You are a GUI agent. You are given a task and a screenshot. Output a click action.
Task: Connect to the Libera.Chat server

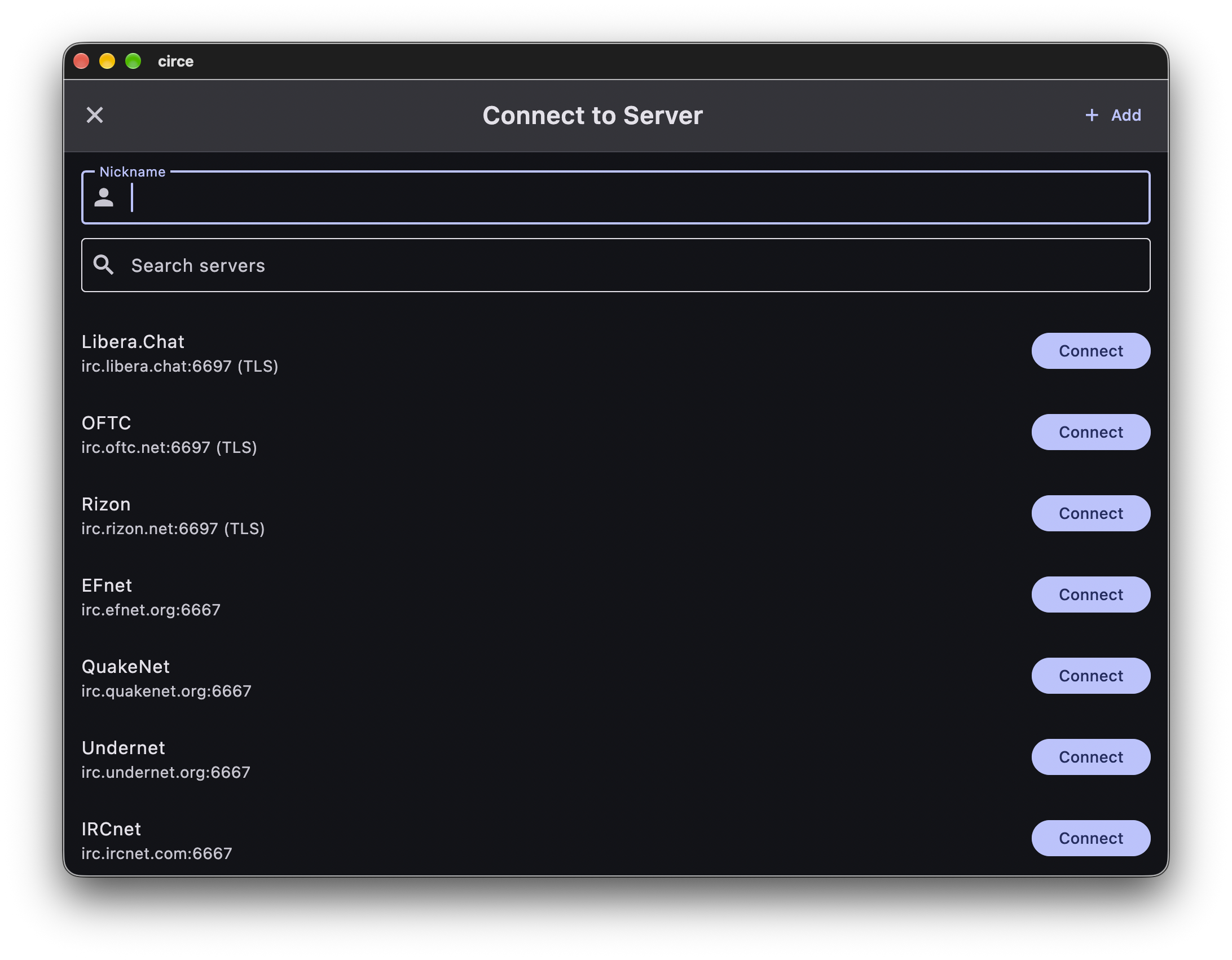1090,351
